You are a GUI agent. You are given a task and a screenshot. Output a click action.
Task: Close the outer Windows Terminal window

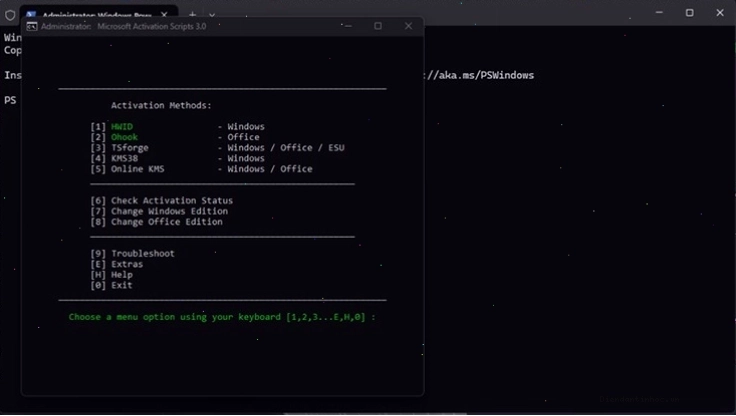click(720, 13)
